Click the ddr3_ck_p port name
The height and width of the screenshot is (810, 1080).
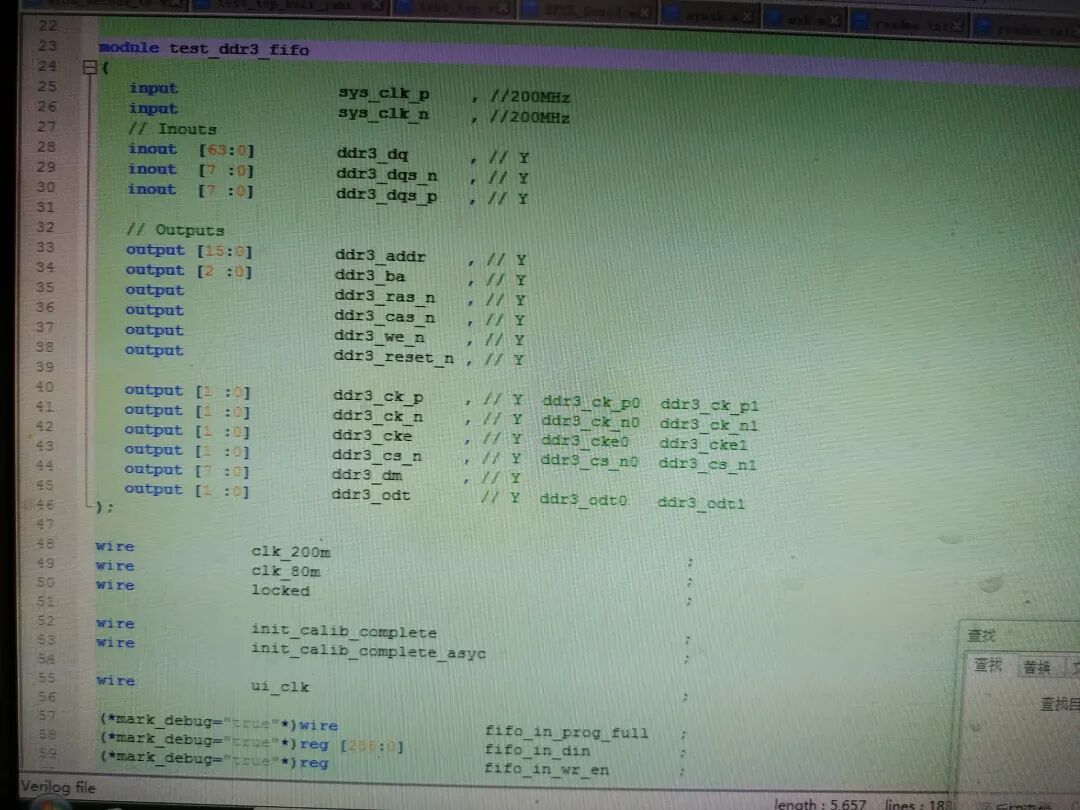click(x=377, y=396)
